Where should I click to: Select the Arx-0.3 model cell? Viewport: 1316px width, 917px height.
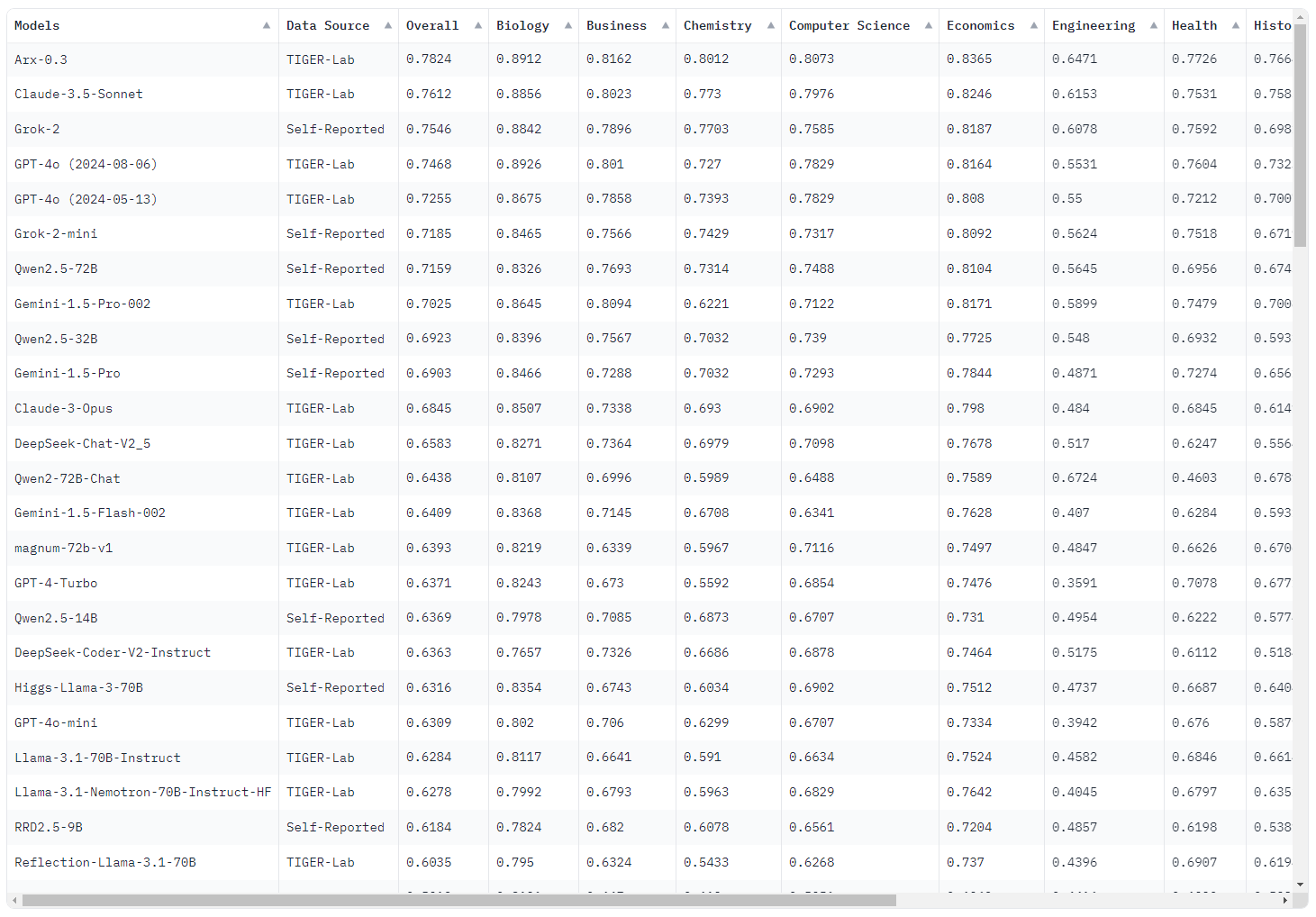coord(142,59)
